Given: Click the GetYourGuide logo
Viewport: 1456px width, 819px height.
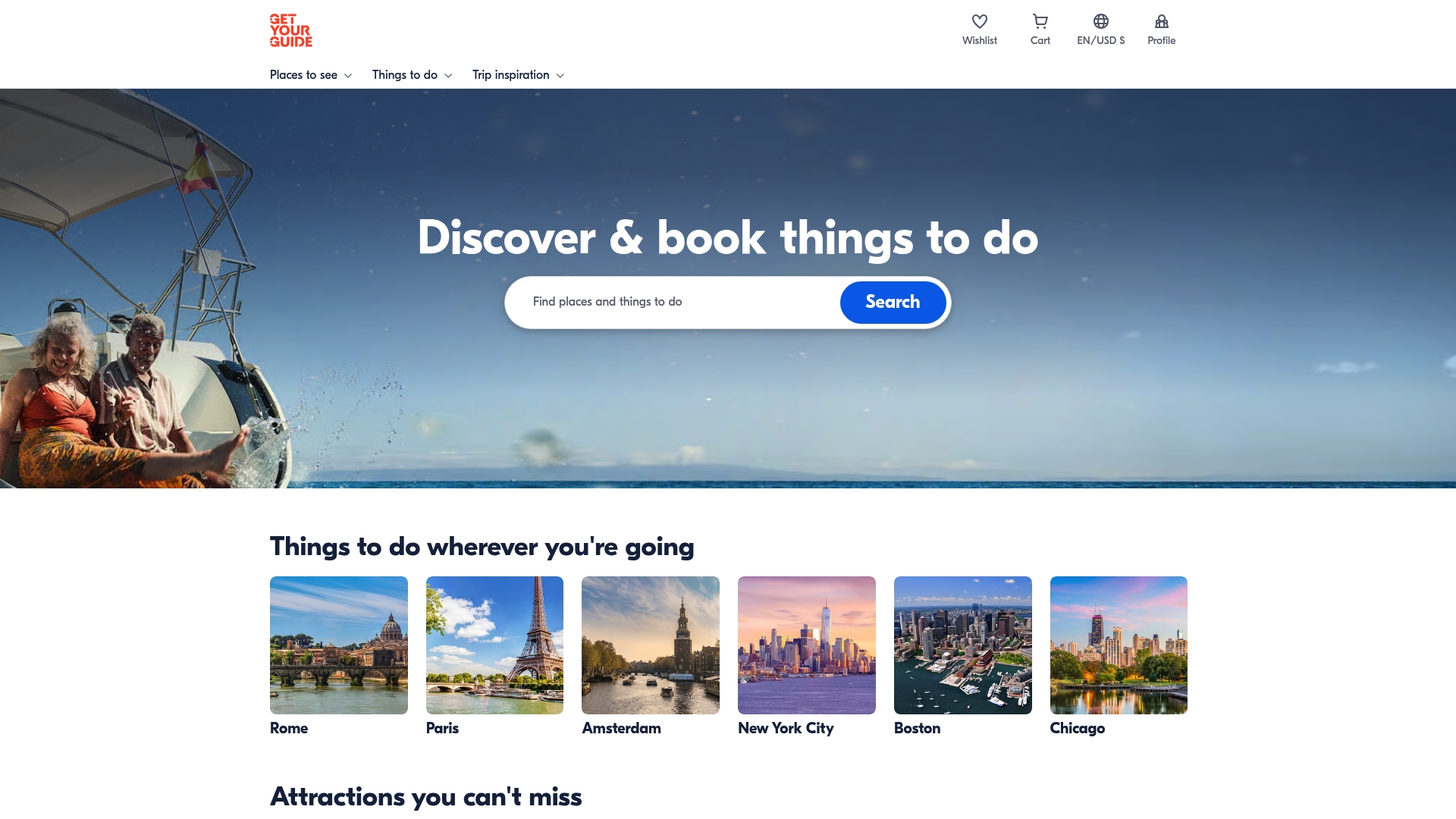Looking at the screenshot, I should (x=291, y=30).
